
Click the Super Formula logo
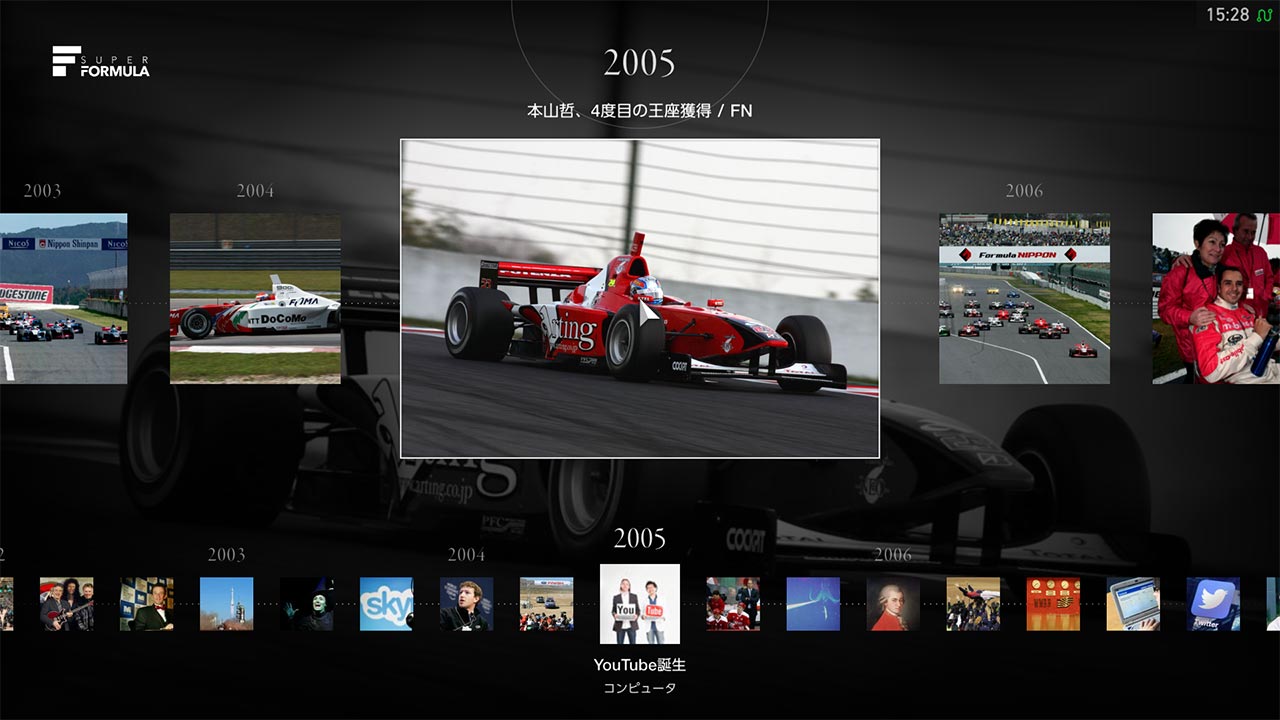click(x=101, y=62)
